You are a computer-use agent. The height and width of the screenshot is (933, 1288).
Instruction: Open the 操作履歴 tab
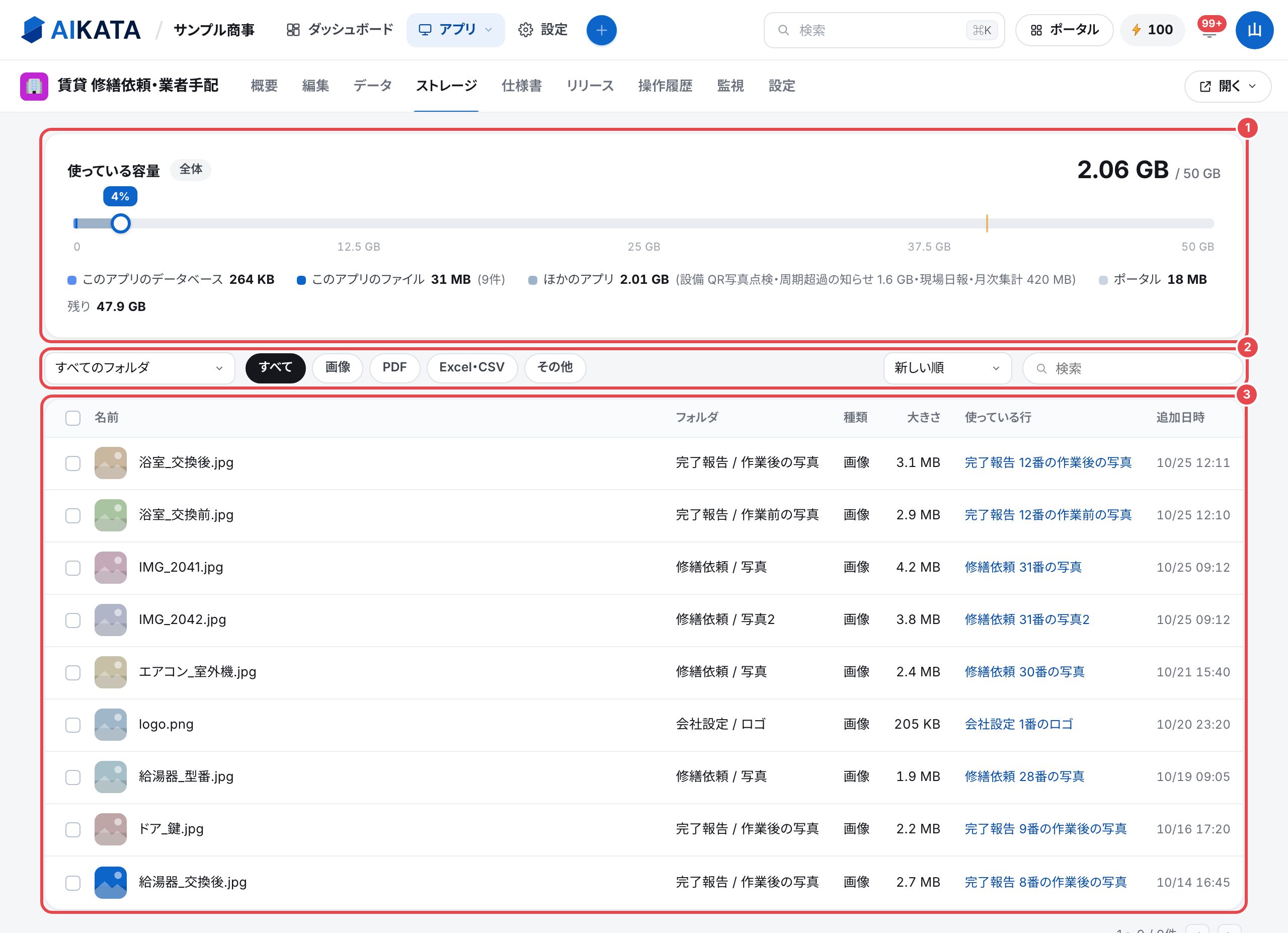(665, 86)
